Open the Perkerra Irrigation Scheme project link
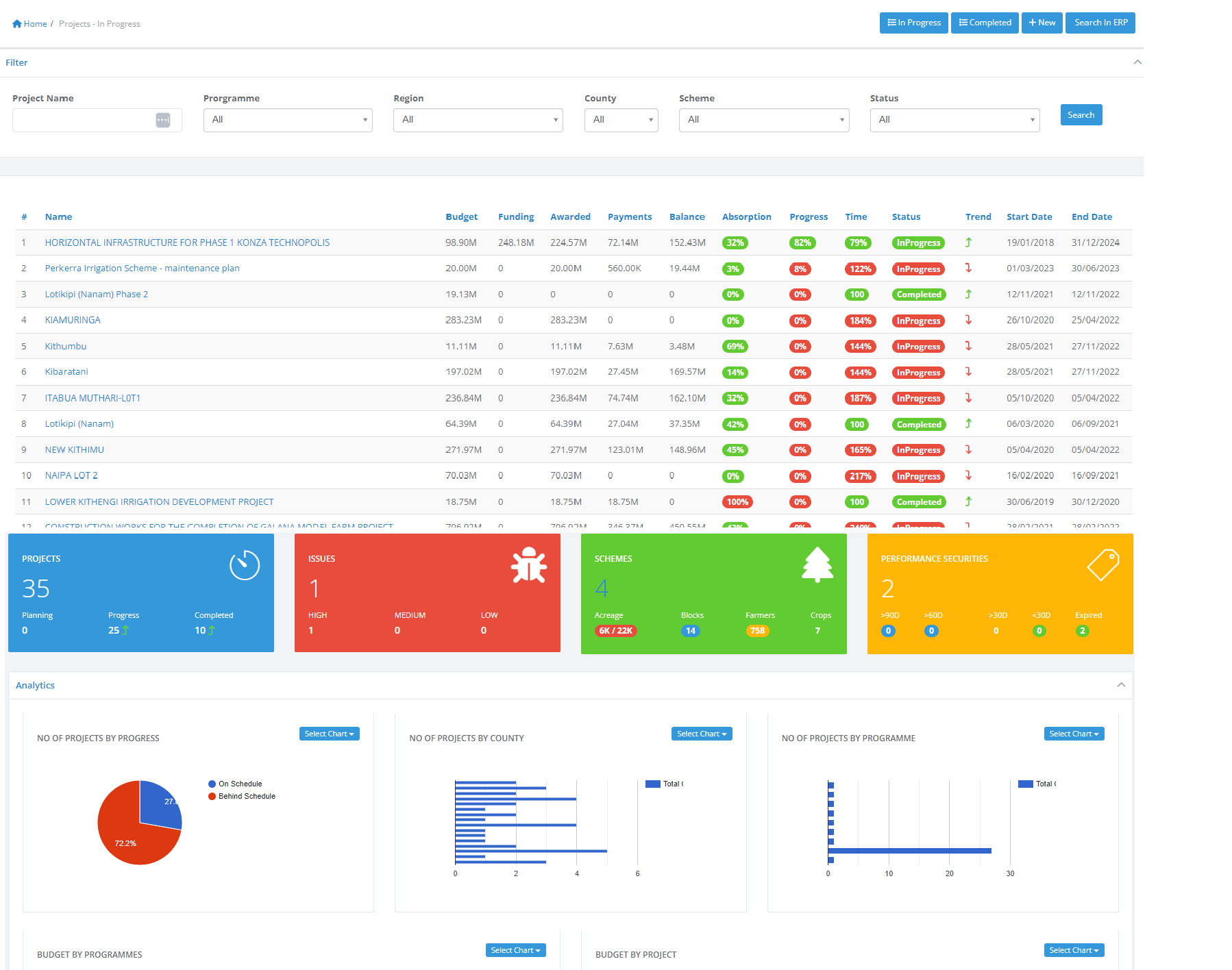Image resolution: width=1232 pixels, height=970 pixels. pyautogui.click(x=142, y=269)
